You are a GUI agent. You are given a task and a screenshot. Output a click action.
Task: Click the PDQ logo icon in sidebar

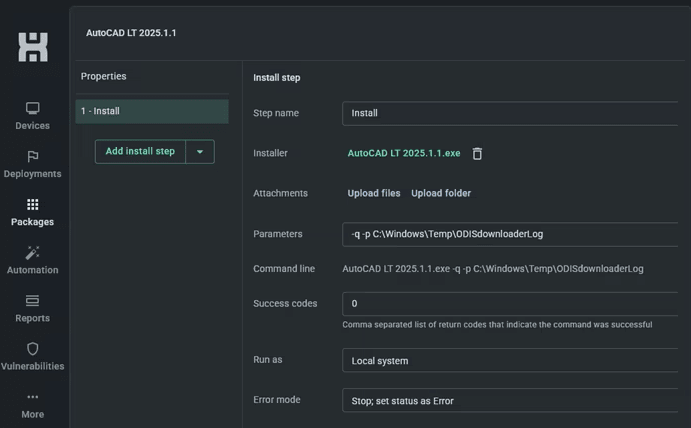click(33, 47)
